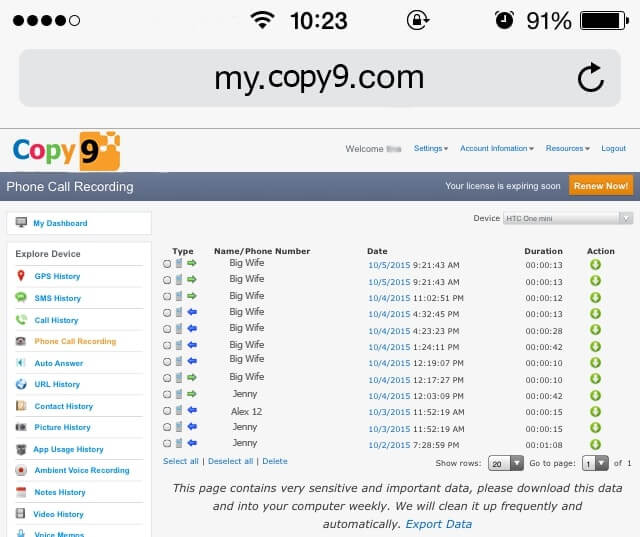Check the 12:17:27 PM call row
The height and width of the screenshot is (537, 640).
tap(167, 378)
